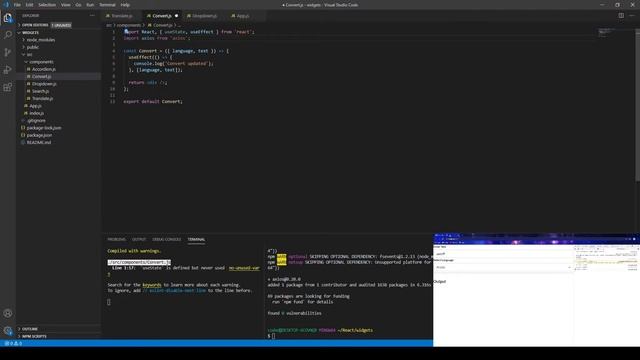Image resolution: width=640 pixels, height=360 pixels.
Task: Click the README.md file icon
Action: tap(23, 142)
